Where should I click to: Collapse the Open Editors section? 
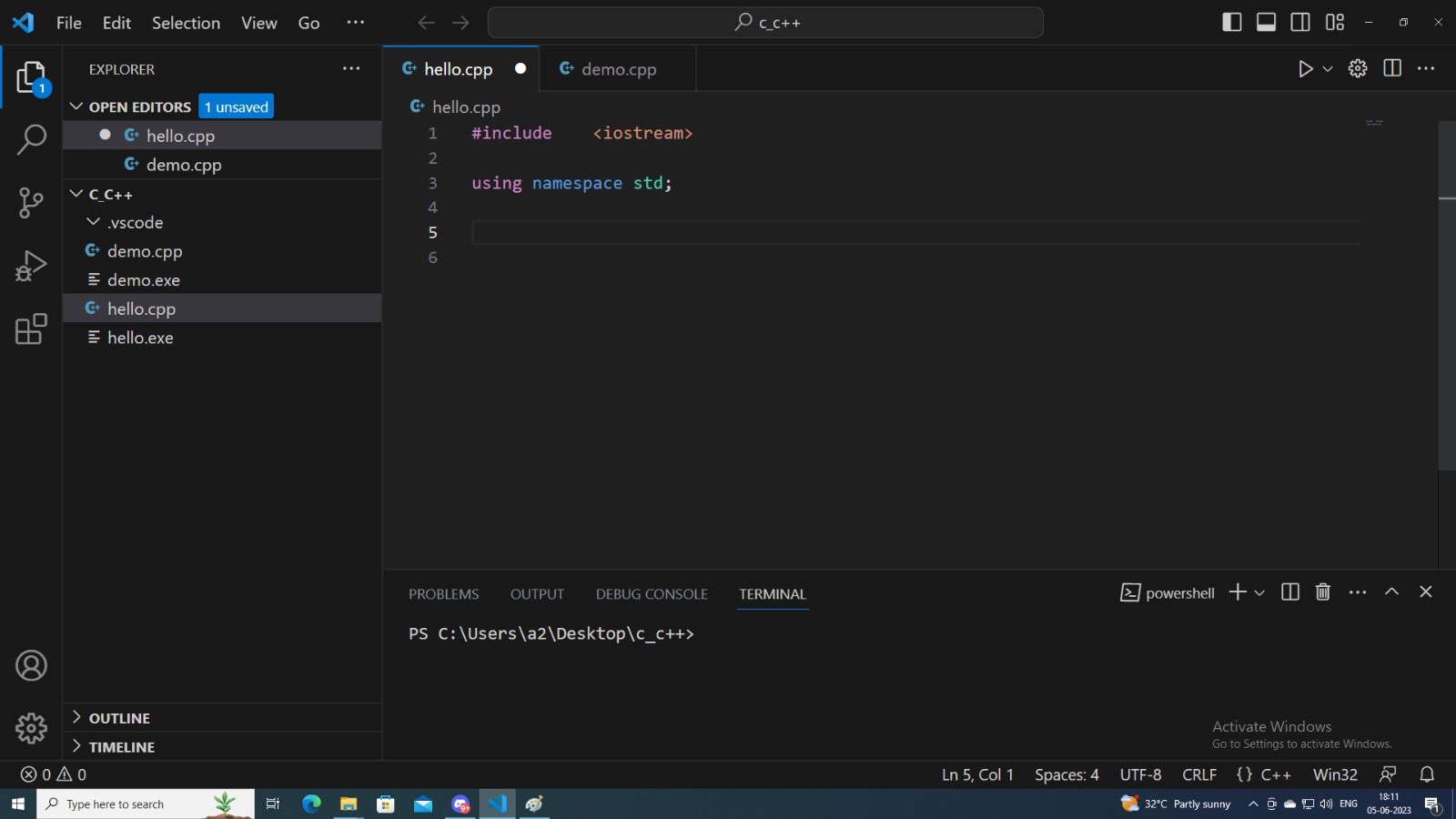coord(76,106)
